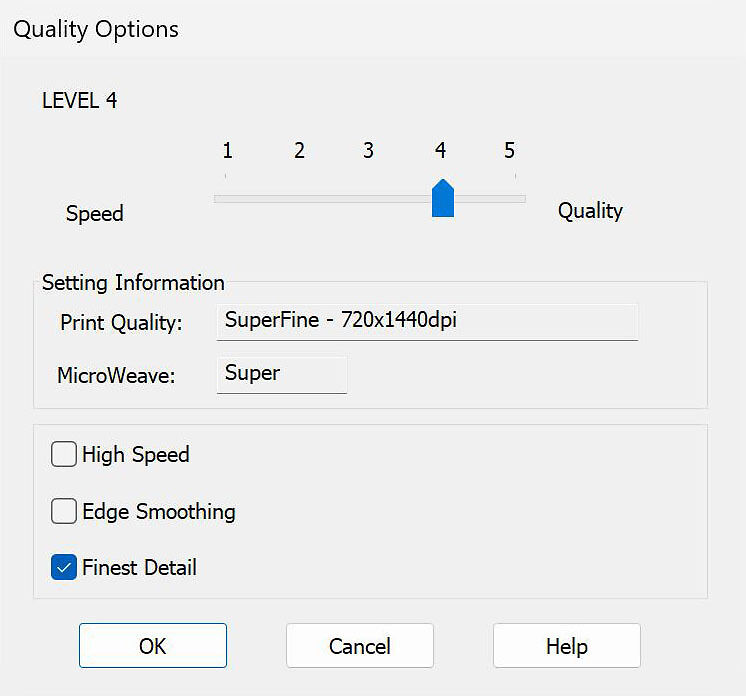Uncheck the Finest Detail option
Viewport: 746px width, 696px height.
64,568
